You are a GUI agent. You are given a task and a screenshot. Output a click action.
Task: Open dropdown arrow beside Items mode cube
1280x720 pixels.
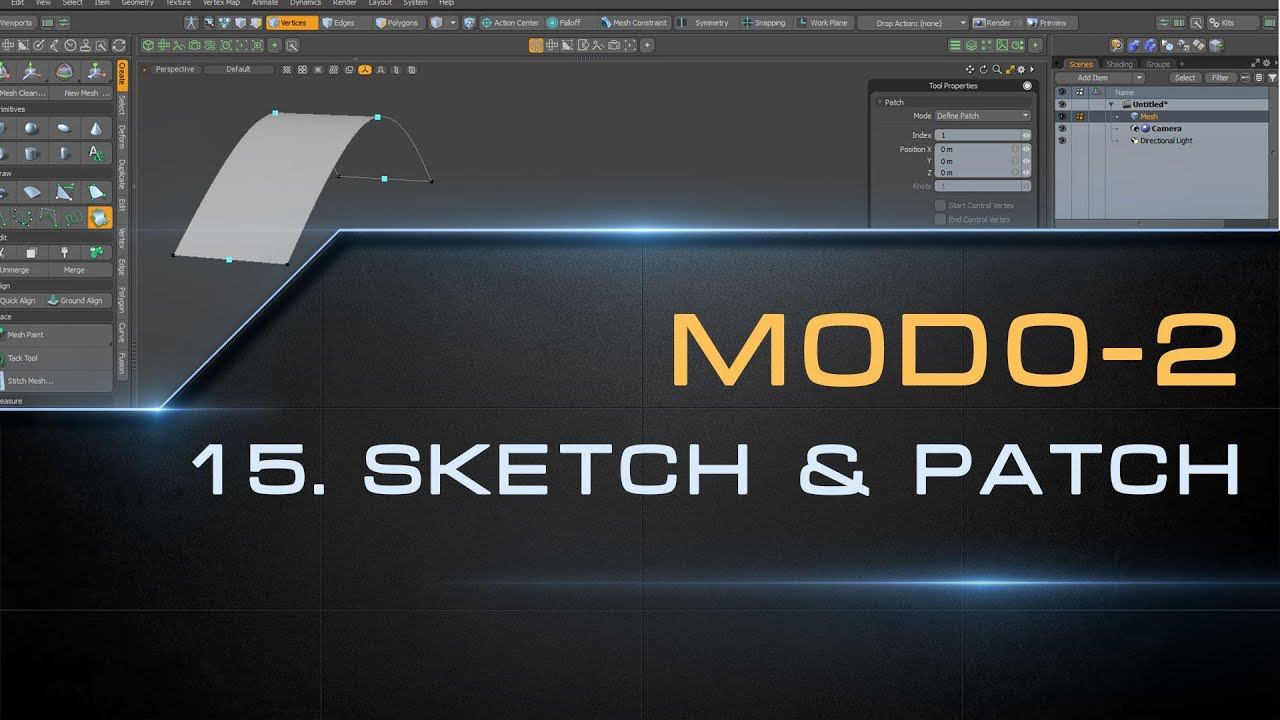point(452,22)
